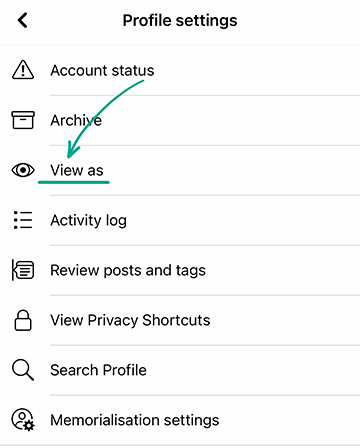Tap the Account status warning triangle icon

pyautogui.click(x=23, y=70)
